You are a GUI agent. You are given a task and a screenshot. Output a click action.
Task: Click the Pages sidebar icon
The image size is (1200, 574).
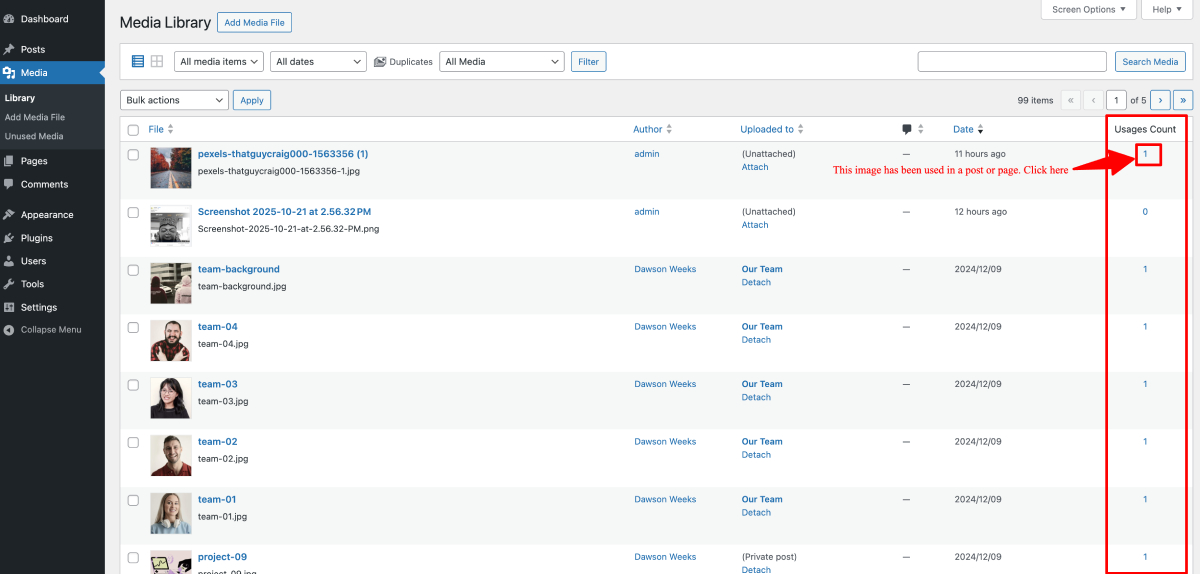(x=9, y=161)
